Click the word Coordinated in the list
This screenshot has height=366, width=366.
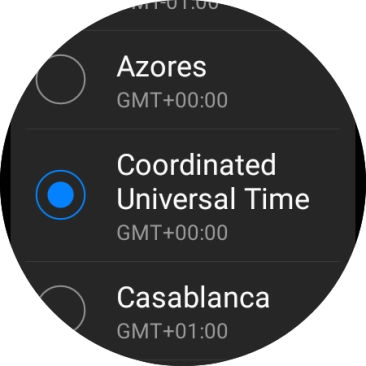tap(196, 164)
